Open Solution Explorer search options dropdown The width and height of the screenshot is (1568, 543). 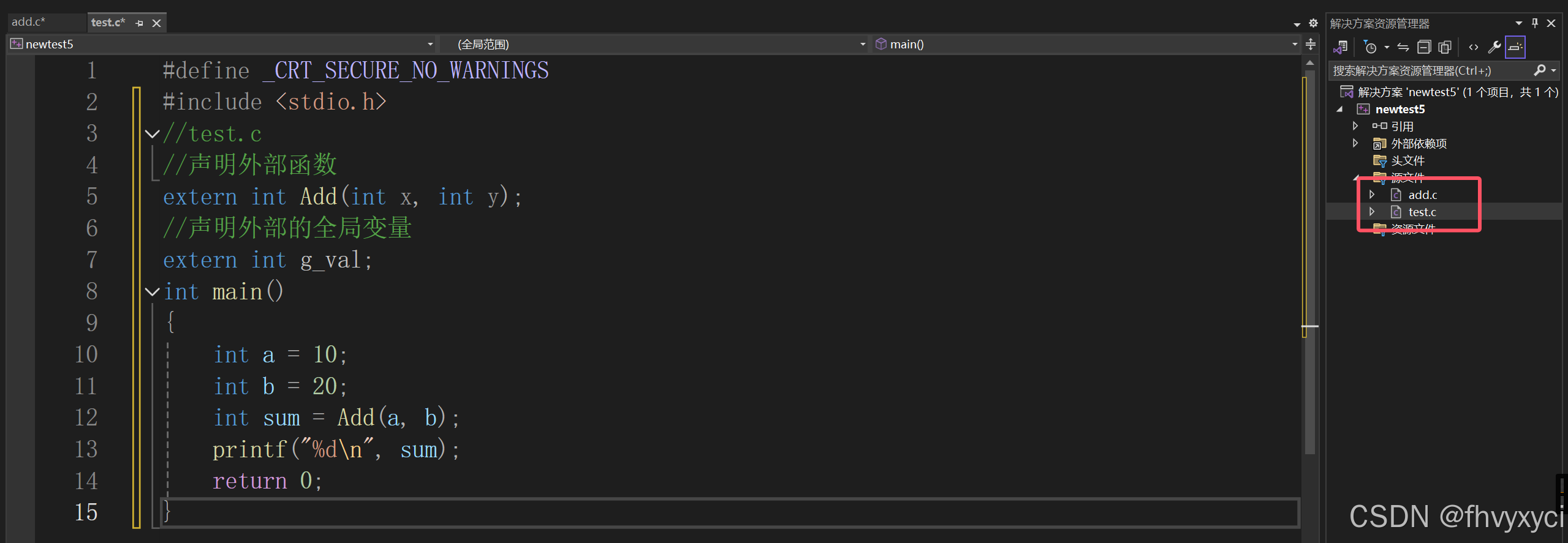pyautogui.click(x=1553, y=70)
